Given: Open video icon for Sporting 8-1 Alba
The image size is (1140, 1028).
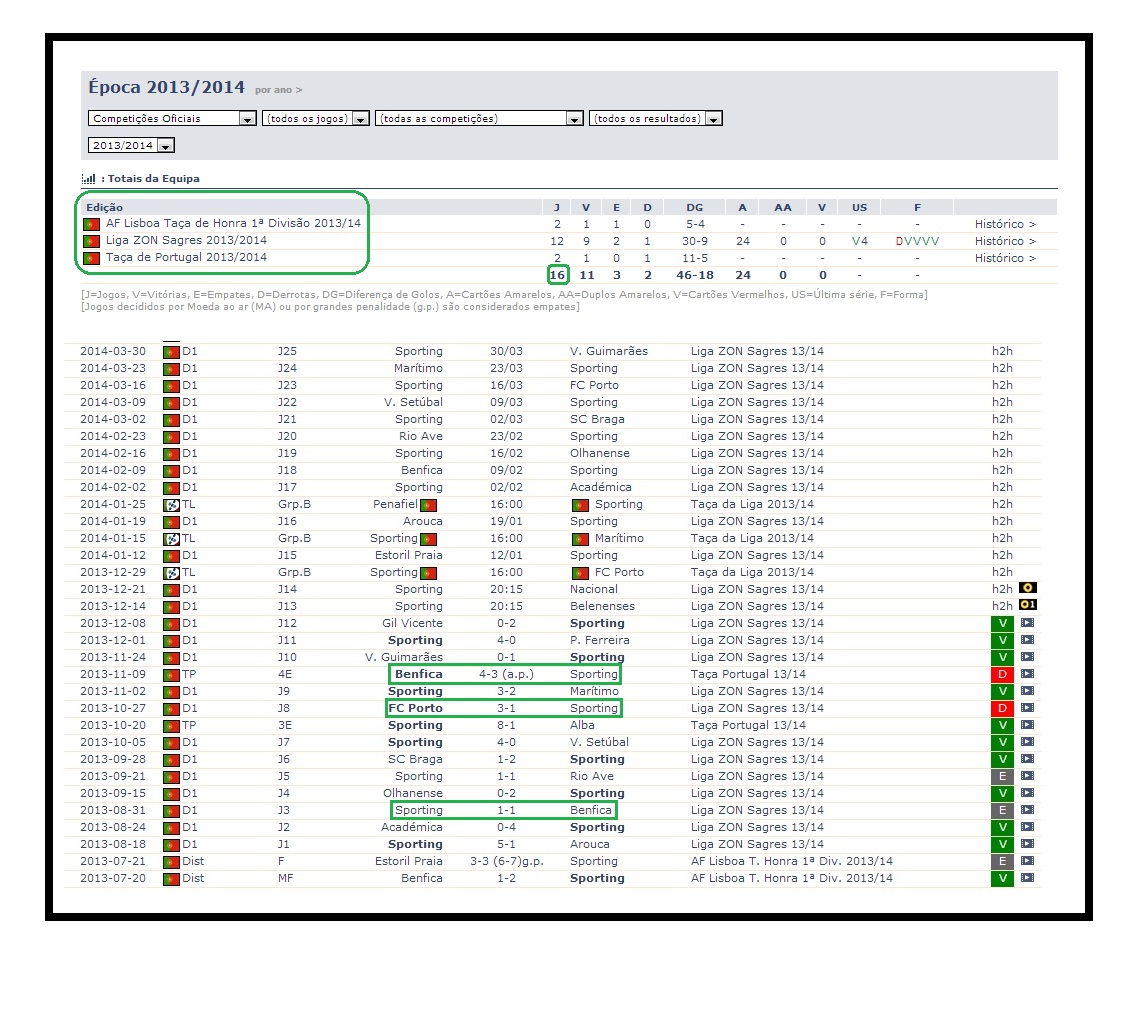Looking at the screenshot, I should point(1027,725).
